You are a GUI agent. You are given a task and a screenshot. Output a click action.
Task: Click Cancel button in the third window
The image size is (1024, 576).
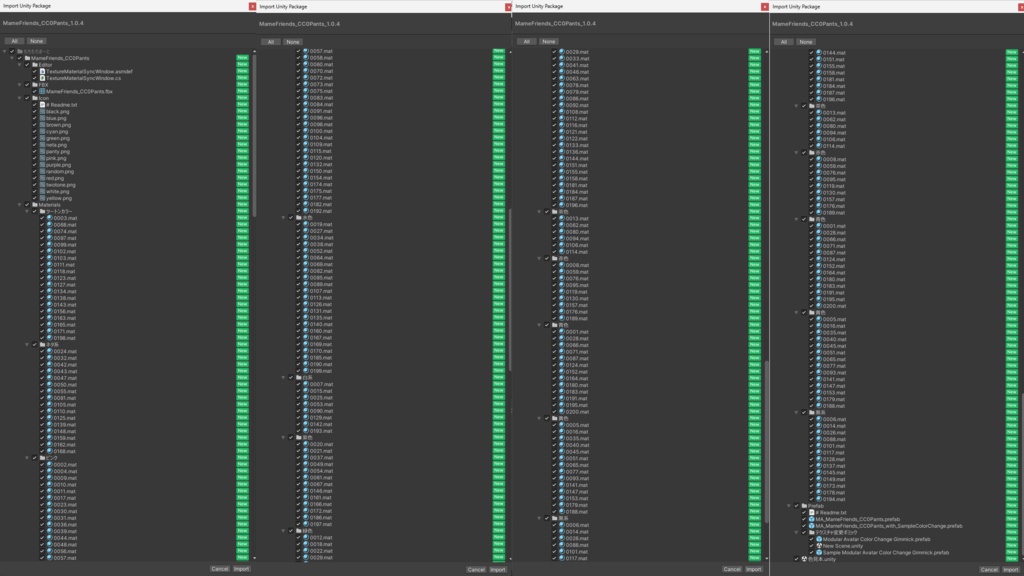732,569
